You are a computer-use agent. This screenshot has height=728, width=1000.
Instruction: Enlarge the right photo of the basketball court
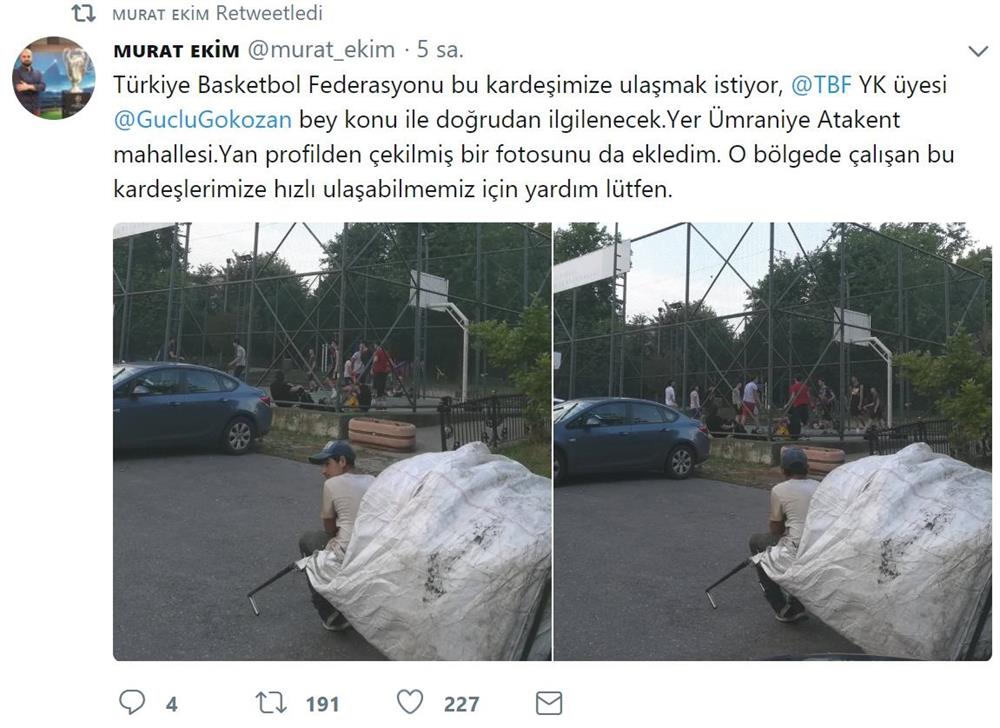772,441
